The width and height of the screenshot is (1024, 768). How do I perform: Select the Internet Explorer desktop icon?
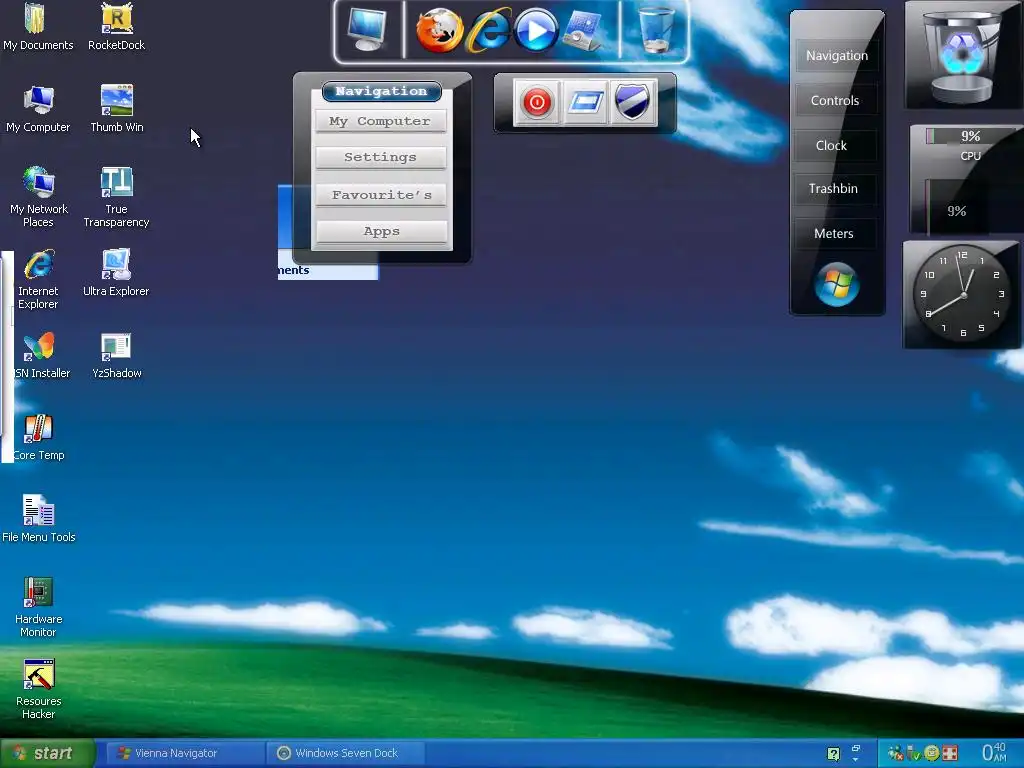click(38, 280)
